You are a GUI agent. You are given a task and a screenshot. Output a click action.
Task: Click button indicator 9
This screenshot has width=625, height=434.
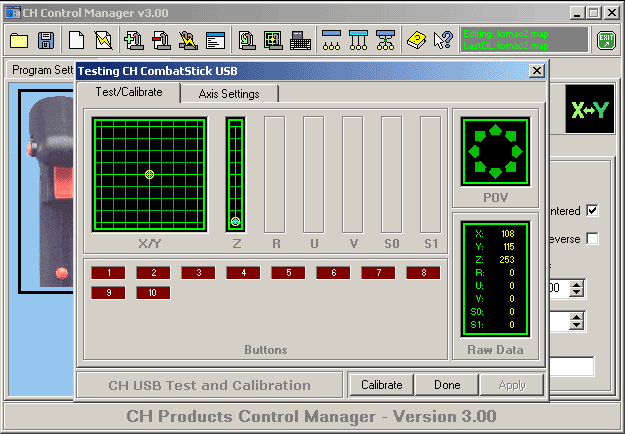108,293
